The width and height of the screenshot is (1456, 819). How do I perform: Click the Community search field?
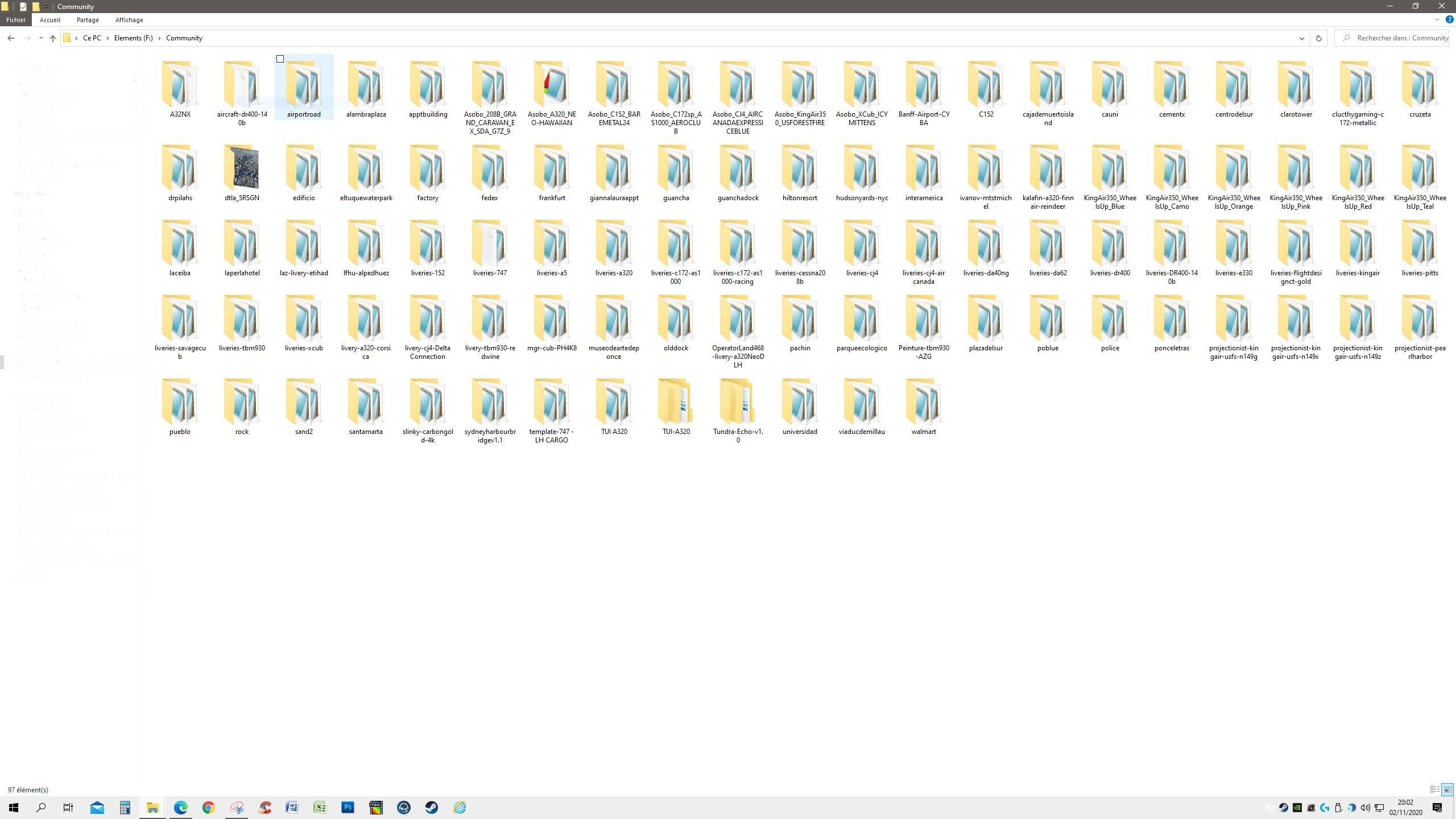tap(1399, 38)
